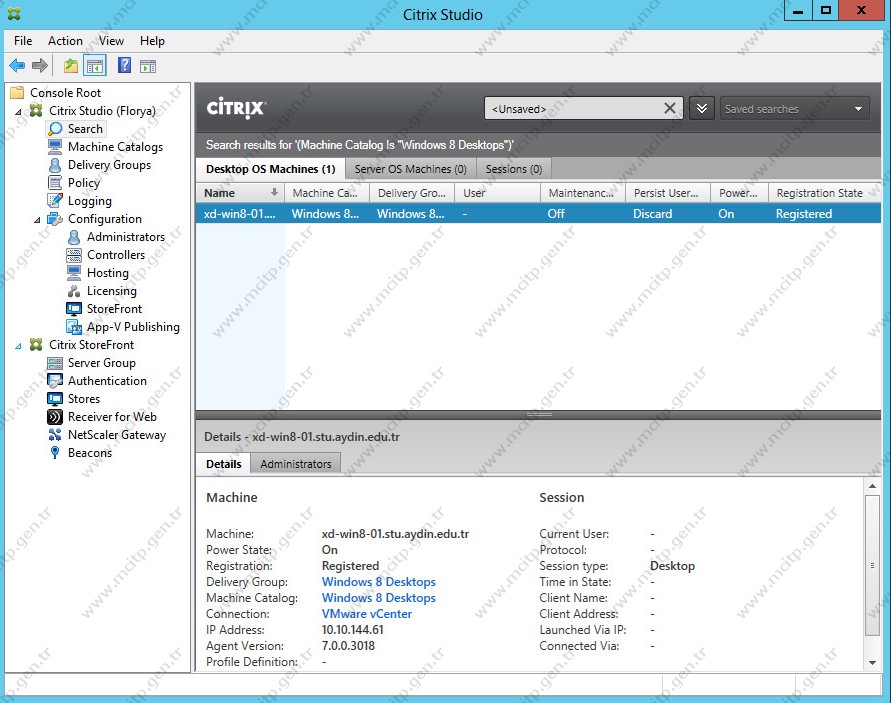Click the Delivery Group column header
This screenshot has height=703, width=891.
coord(412,193)
